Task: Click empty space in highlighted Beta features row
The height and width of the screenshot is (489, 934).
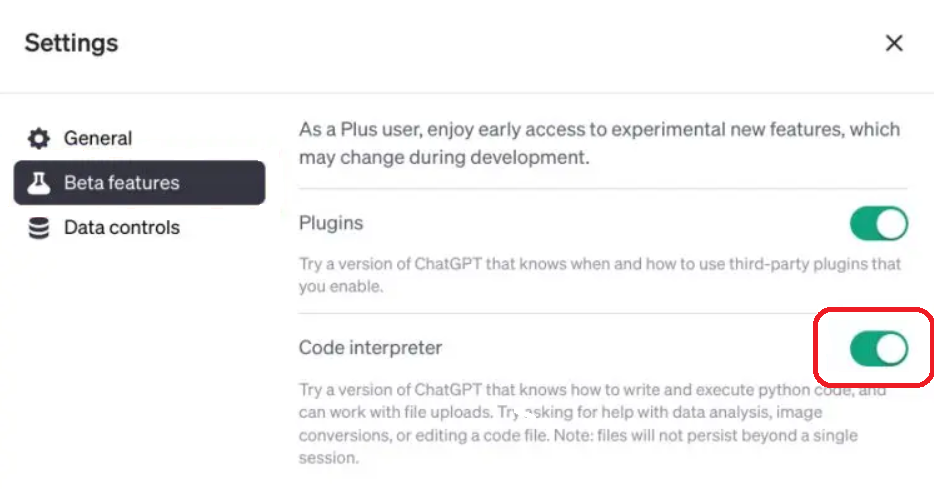Action: [225, 183]
